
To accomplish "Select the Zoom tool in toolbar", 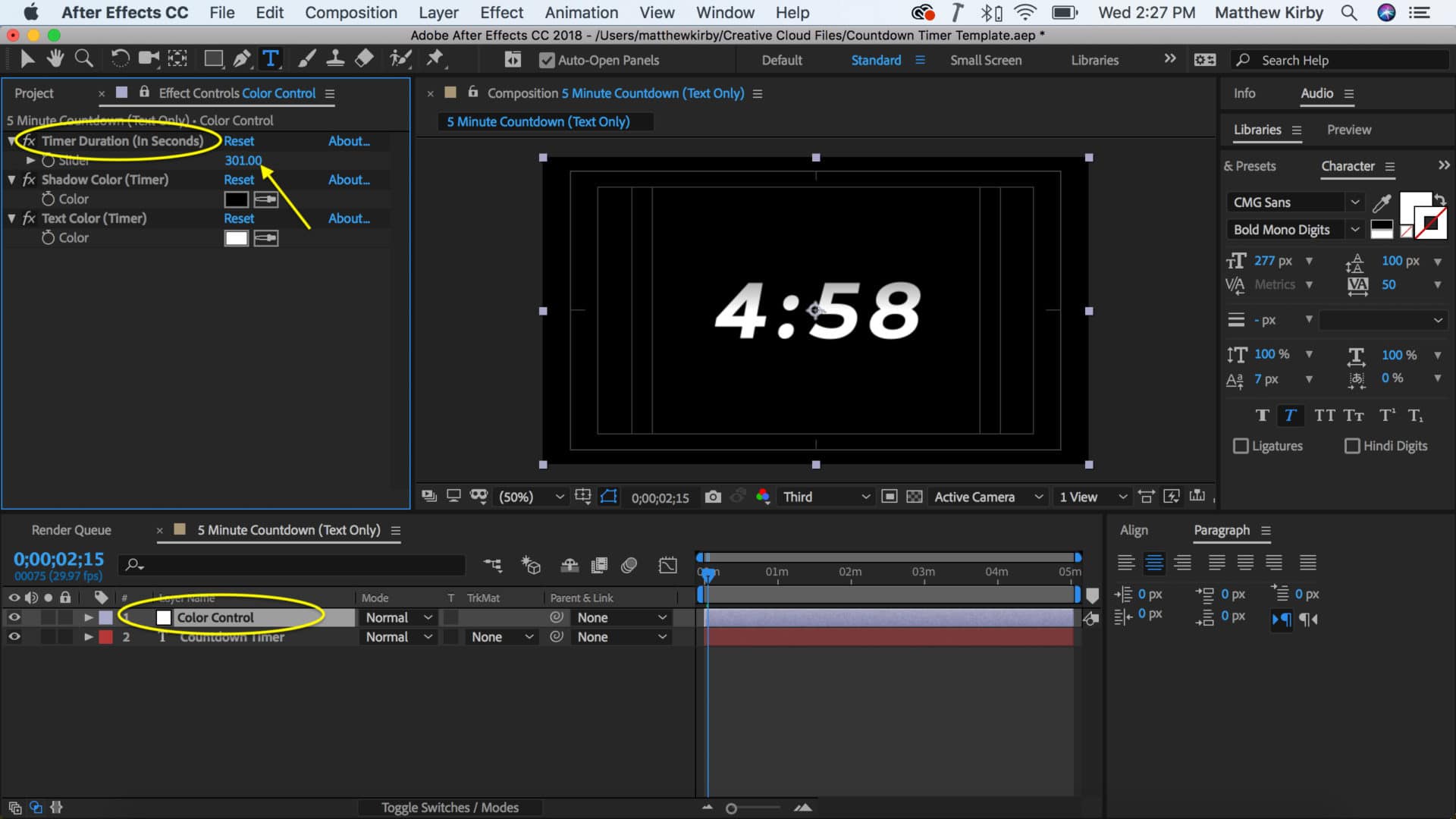I will point(84,59).
